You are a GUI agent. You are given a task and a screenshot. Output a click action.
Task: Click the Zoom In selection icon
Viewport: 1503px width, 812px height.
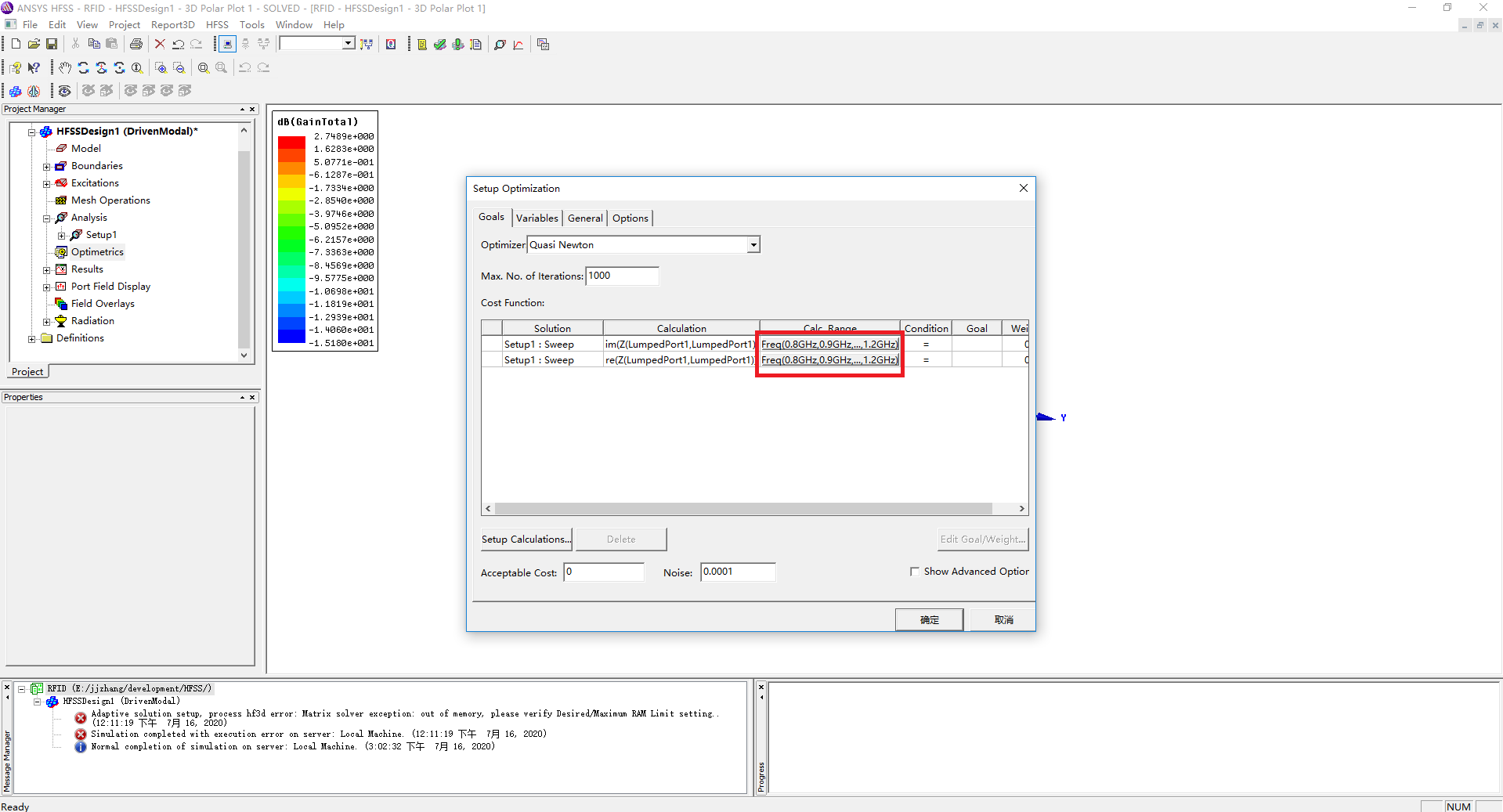pos(161,68)
